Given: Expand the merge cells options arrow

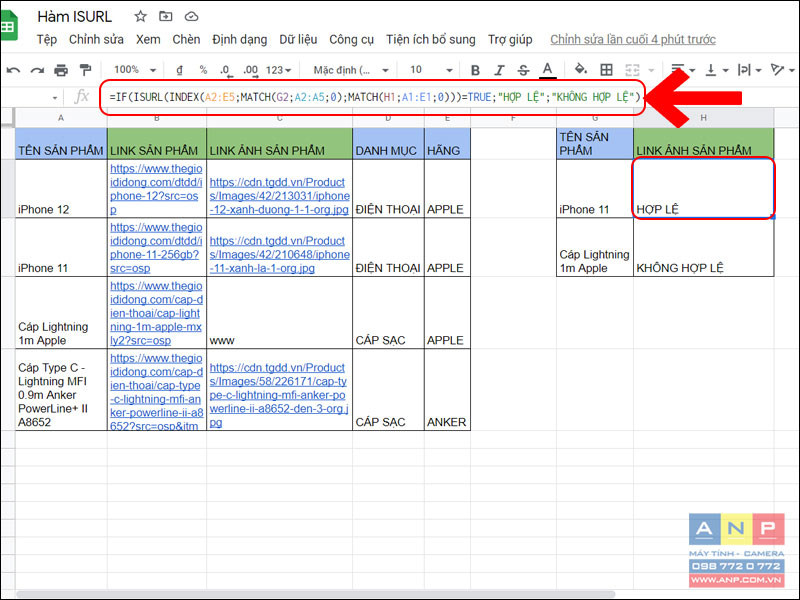Looking at the screenshot, I should [651, 70].
